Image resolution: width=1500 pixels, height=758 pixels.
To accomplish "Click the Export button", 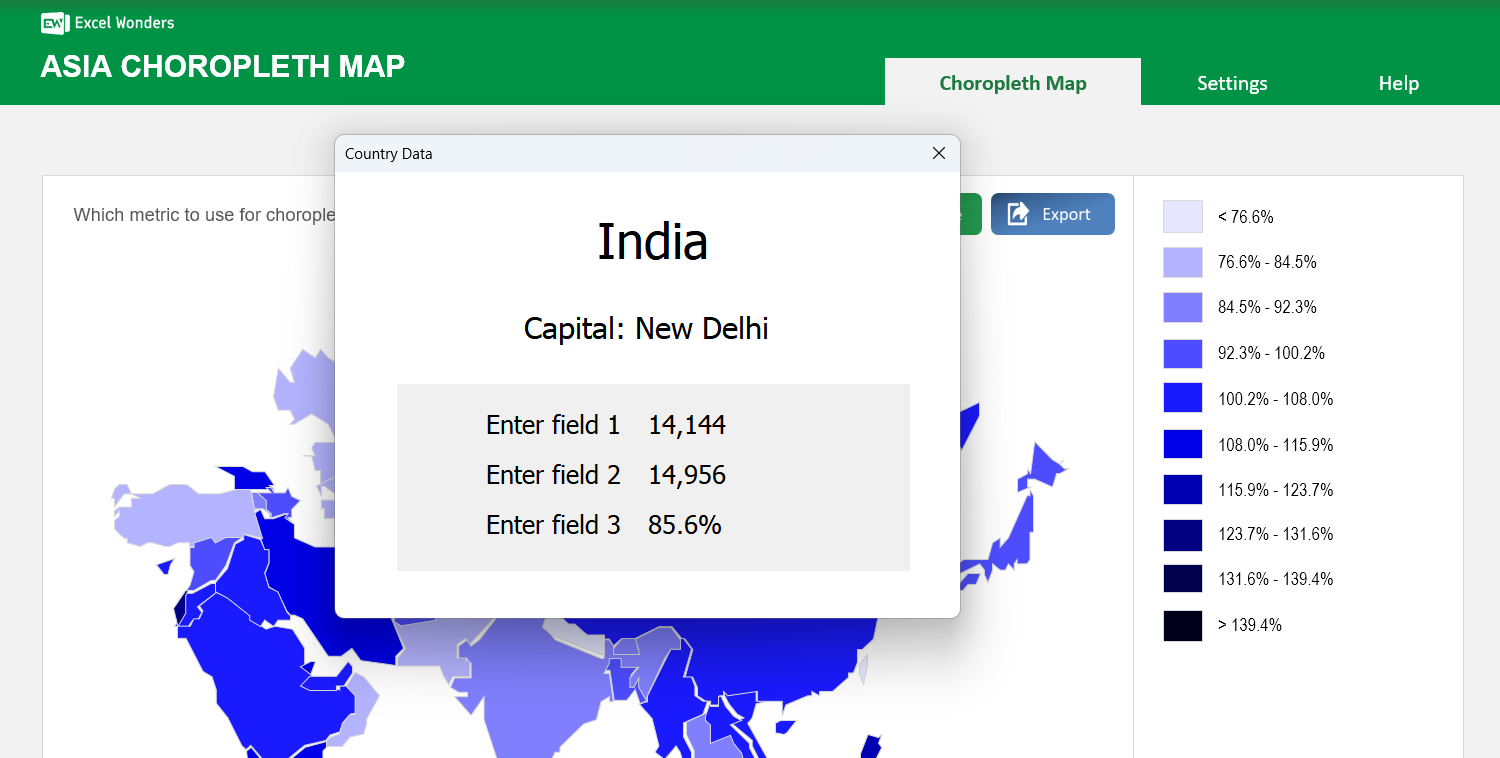I will click(x=1052, y=213).
